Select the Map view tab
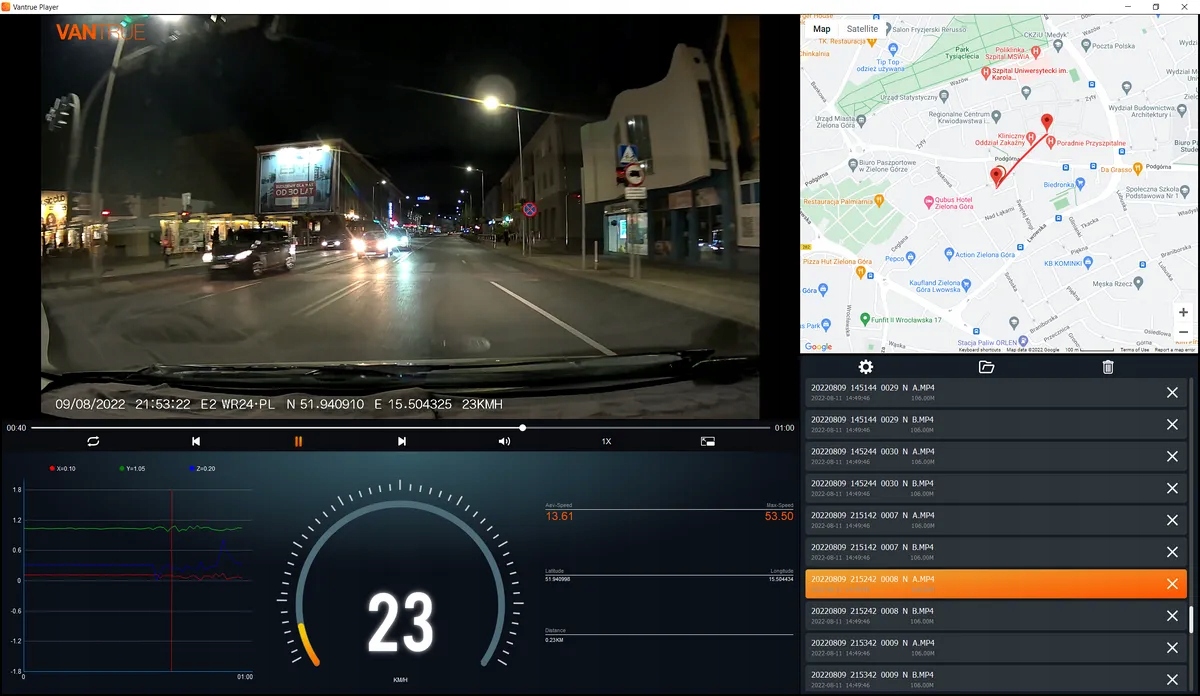Viewport: 1200px width, 696px height. [x=822, y=29]
